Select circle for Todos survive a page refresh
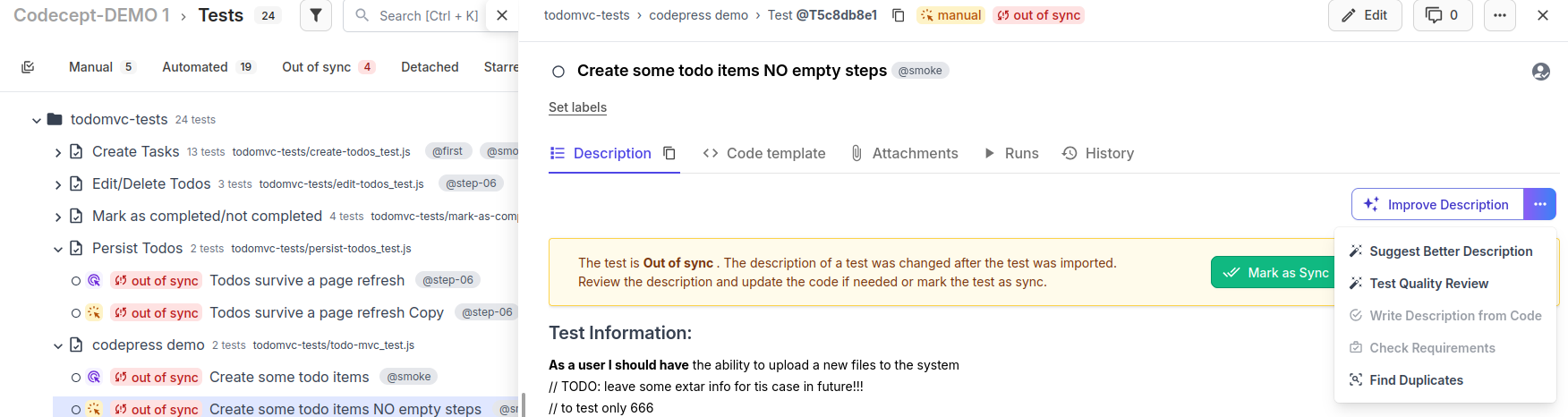The height and width of the screenshot is (417, 1568). pos(76,281)
